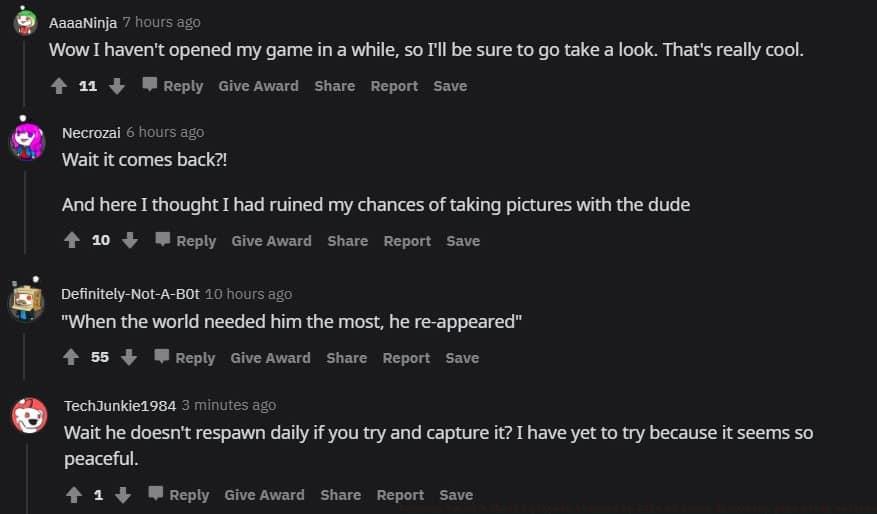The width and height of the screenshot is (877, 514).
Task: Click Definitely-Not-A-B0t's robot avatar
Action: point(27,300)
